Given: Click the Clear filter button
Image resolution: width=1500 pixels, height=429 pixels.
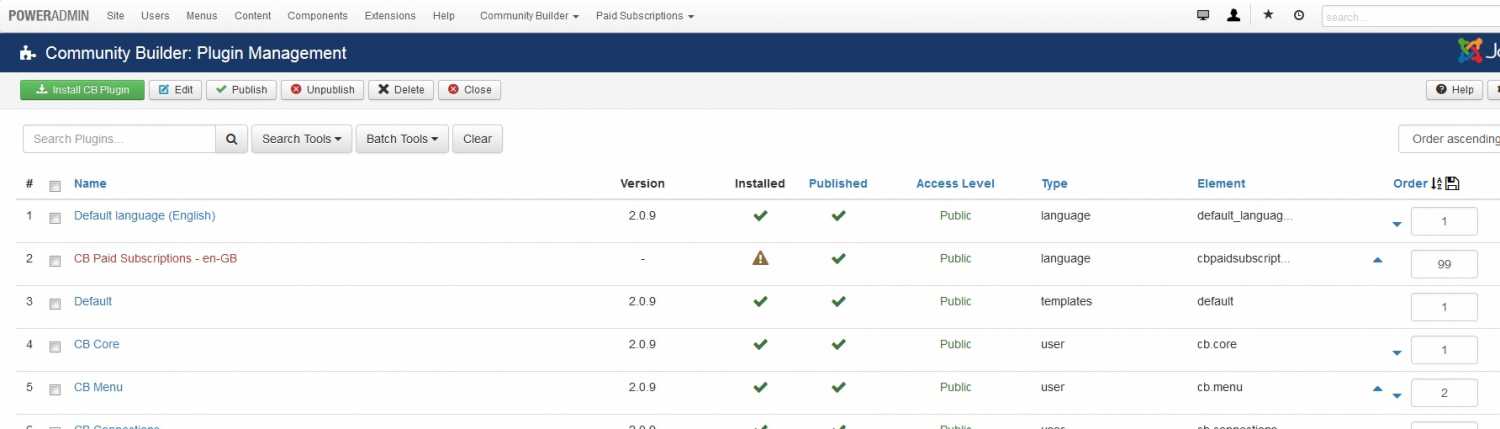Looking at the screenshot, I should click(x=477, y=139).
